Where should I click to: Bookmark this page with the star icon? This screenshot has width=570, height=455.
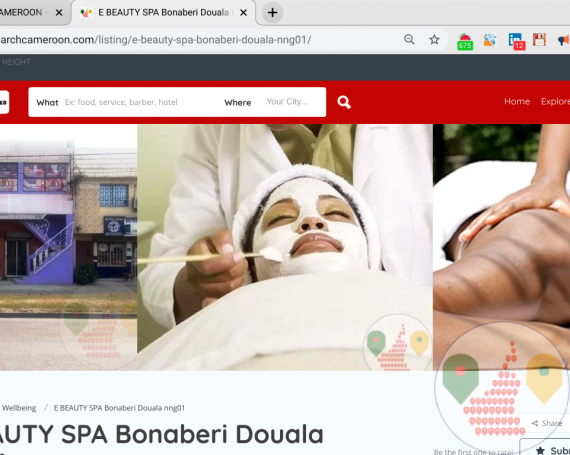click(434, 39)
